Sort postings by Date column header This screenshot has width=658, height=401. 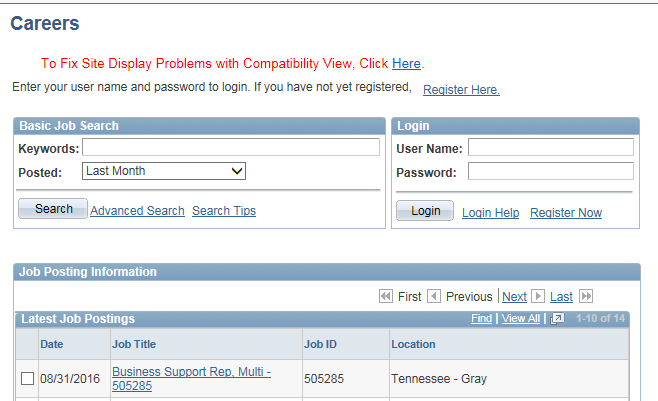(51, 344)
